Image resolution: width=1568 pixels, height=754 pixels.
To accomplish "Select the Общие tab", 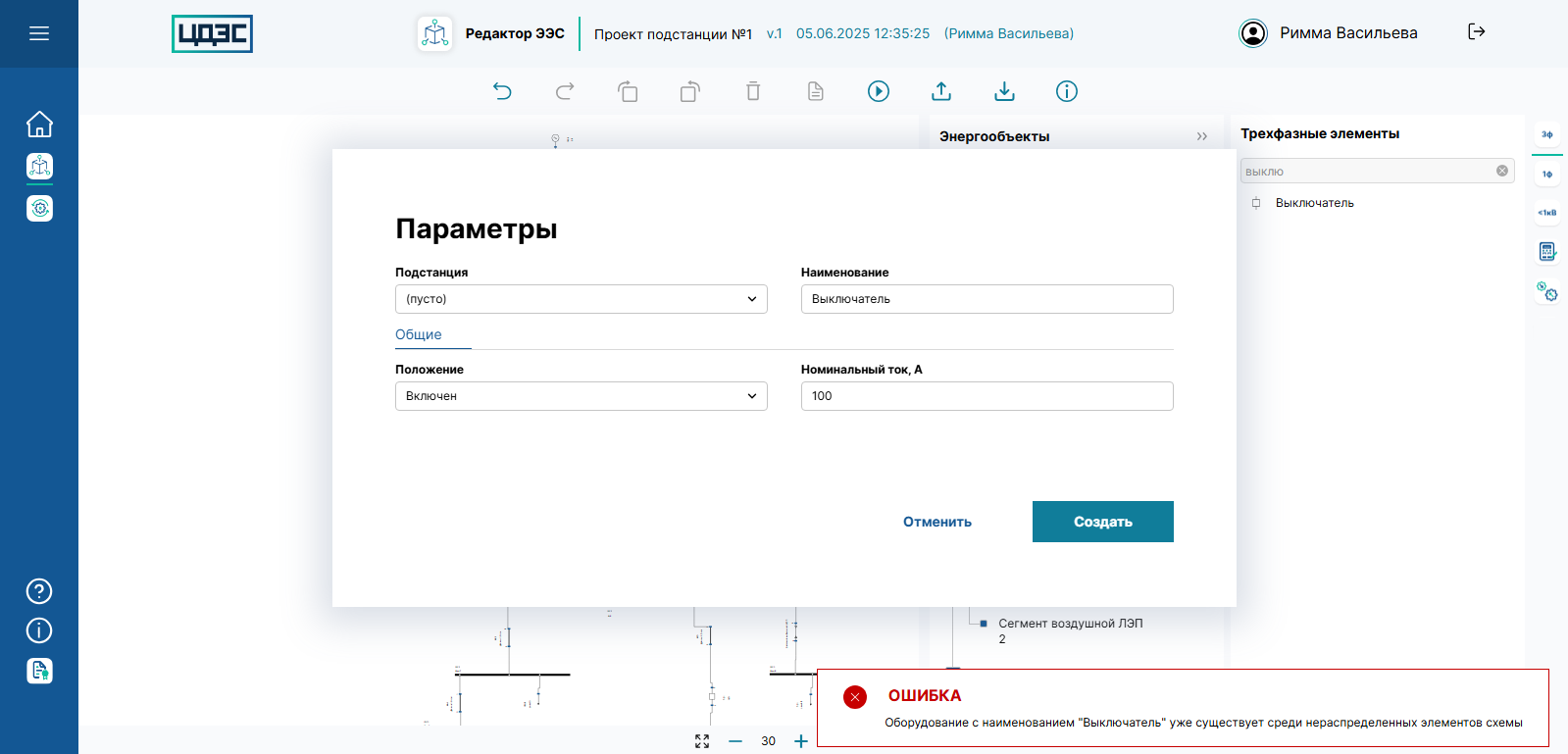I will 419,334.
